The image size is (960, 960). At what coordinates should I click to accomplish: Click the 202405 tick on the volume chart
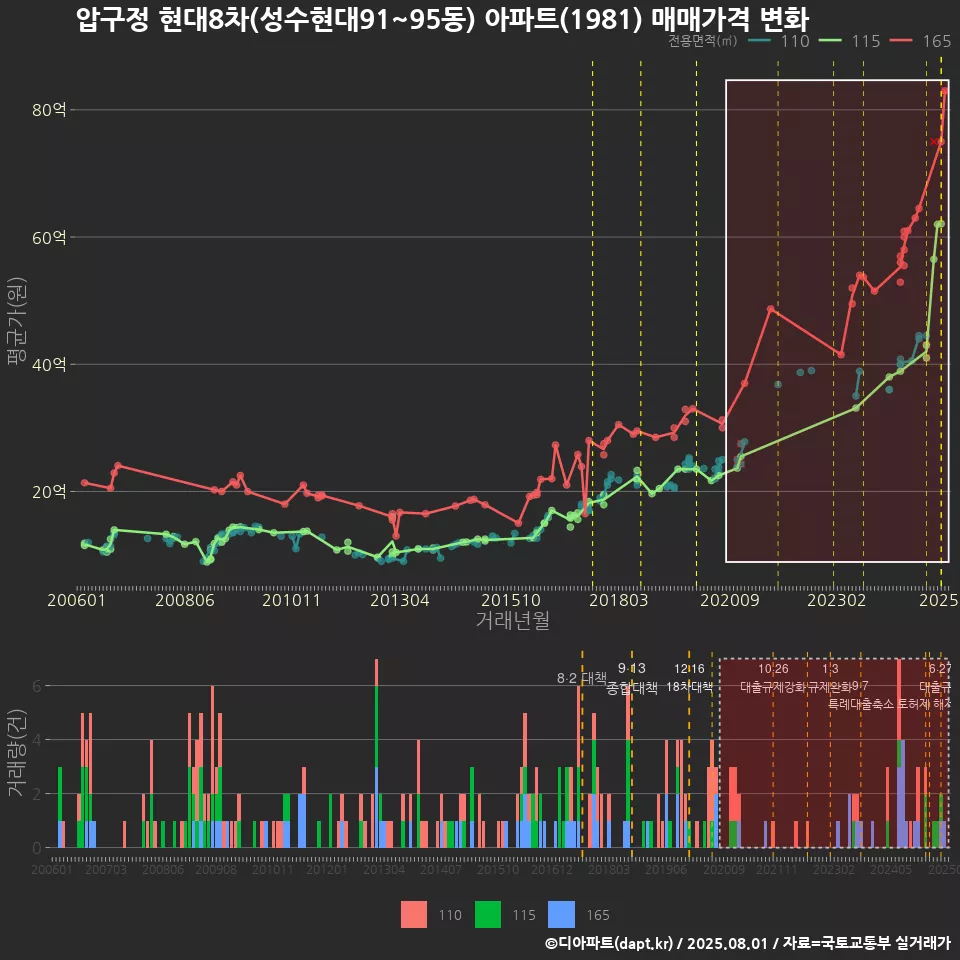click(x=891, y=869)
